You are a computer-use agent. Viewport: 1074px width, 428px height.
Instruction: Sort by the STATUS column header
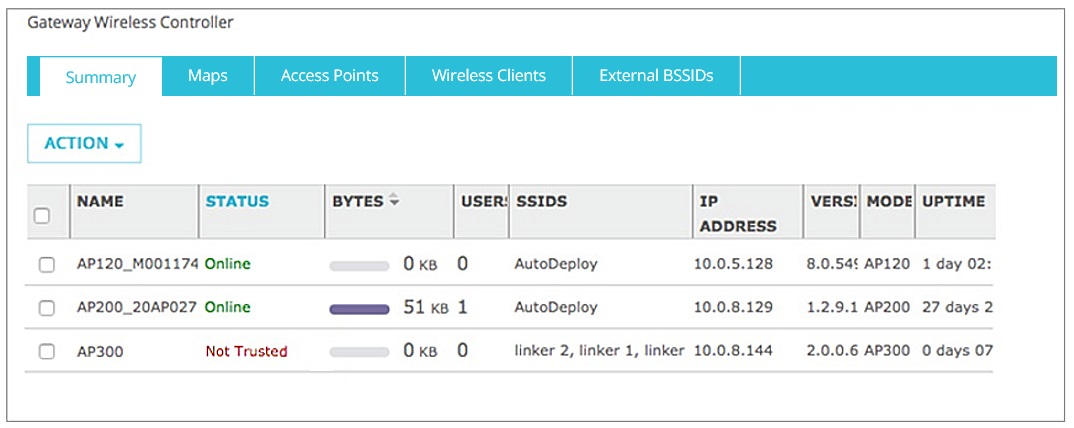237,201
